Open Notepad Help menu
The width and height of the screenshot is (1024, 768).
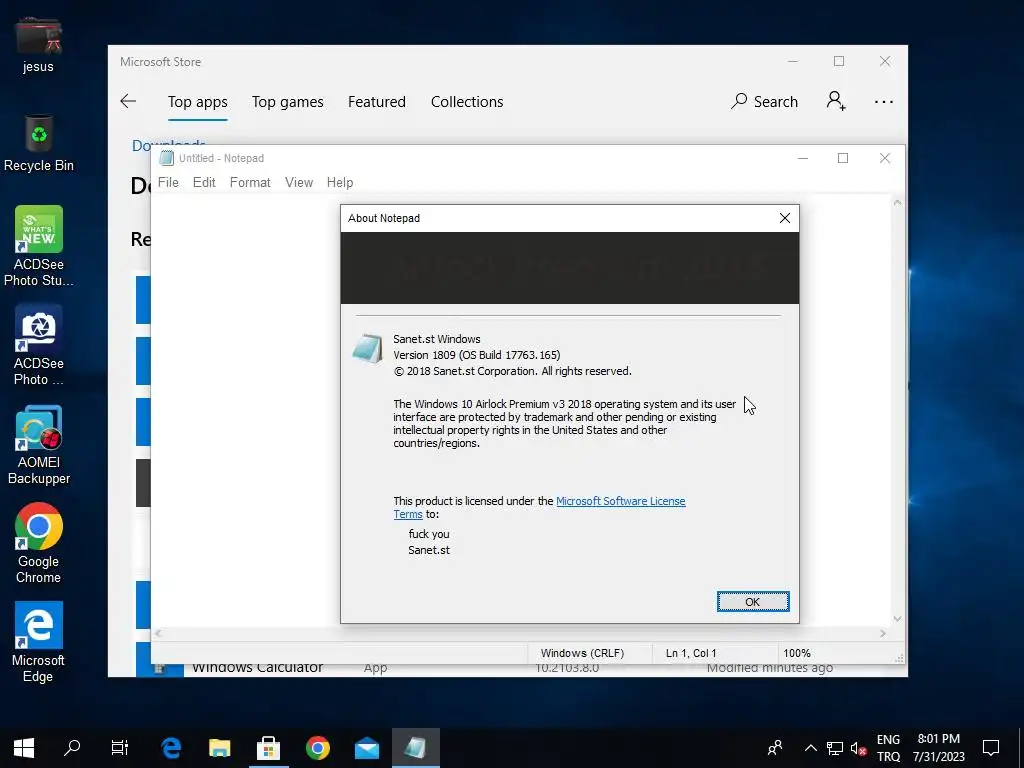[340, 182]
